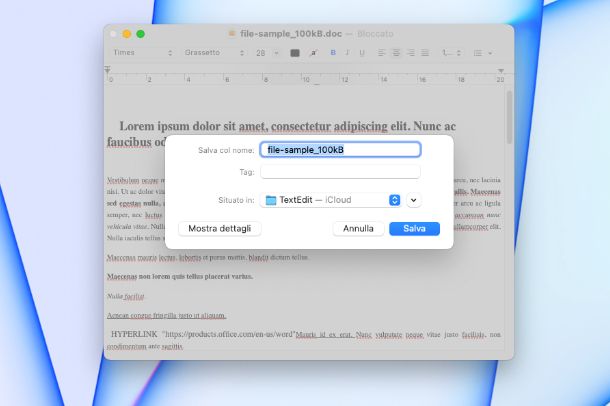Click the text color swatch in toolbar
Screen dimensions: 610x406
click(295, 53)
